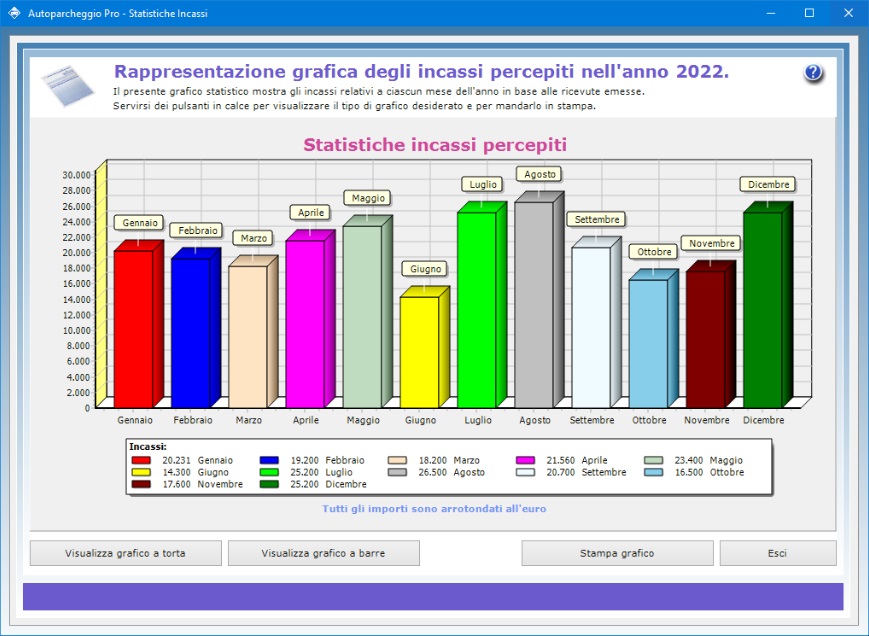The image size is (869, 636).
Task: Click the Statistiche incassi percepiti chart title
Action: [435, 145]
